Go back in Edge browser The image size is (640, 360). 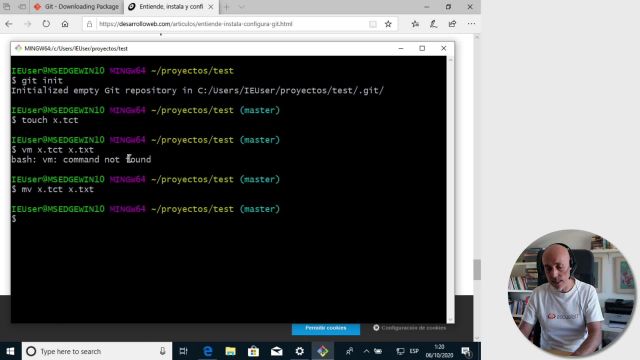tap(9, 24)
